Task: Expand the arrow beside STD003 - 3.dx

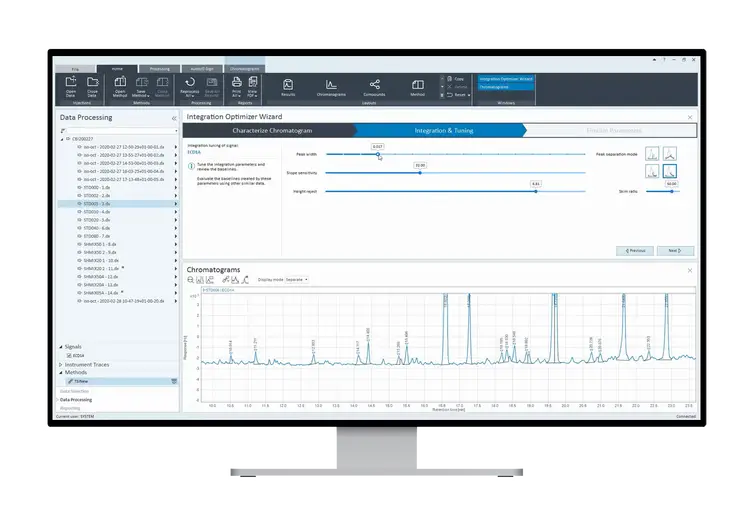Action: (176, 203)
